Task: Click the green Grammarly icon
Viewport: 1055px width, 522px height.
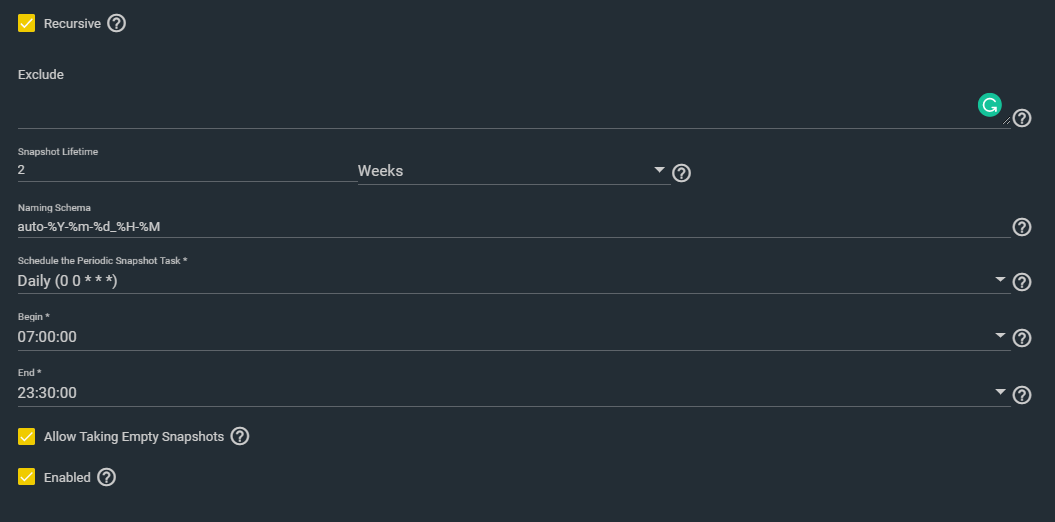Action: coord(990,105)
